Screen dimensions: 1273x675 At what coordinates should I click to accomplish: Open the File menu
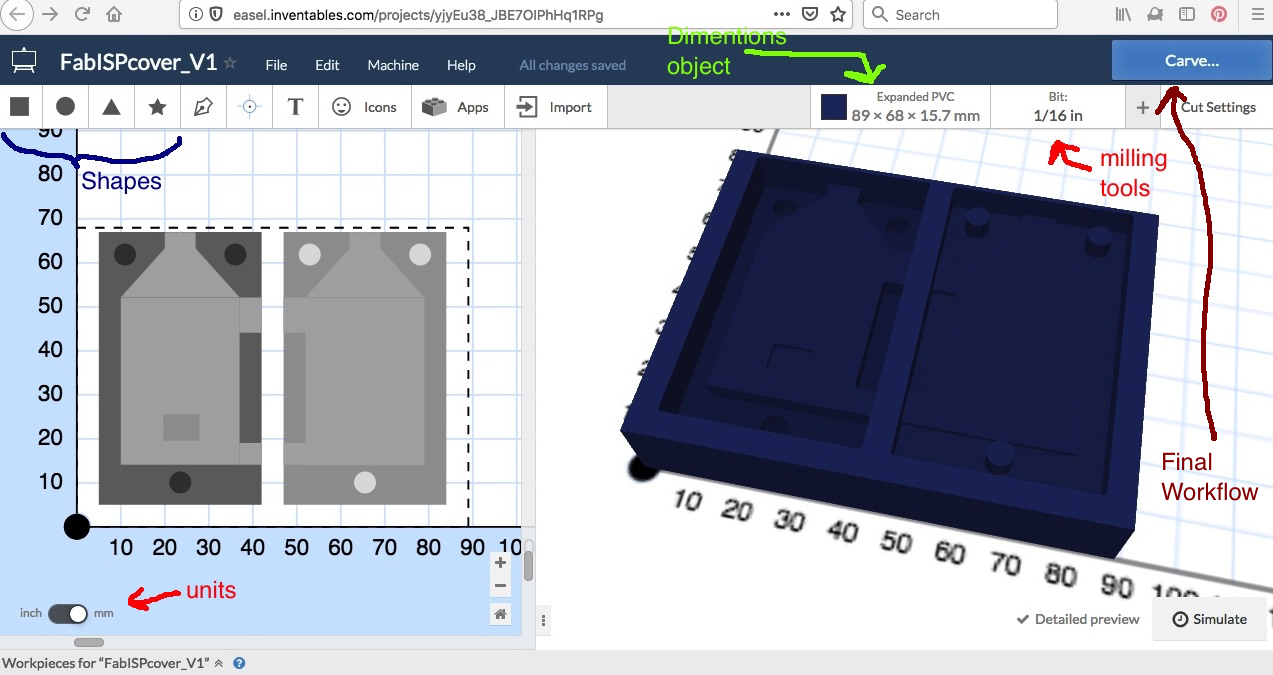(x=276, y=65)
